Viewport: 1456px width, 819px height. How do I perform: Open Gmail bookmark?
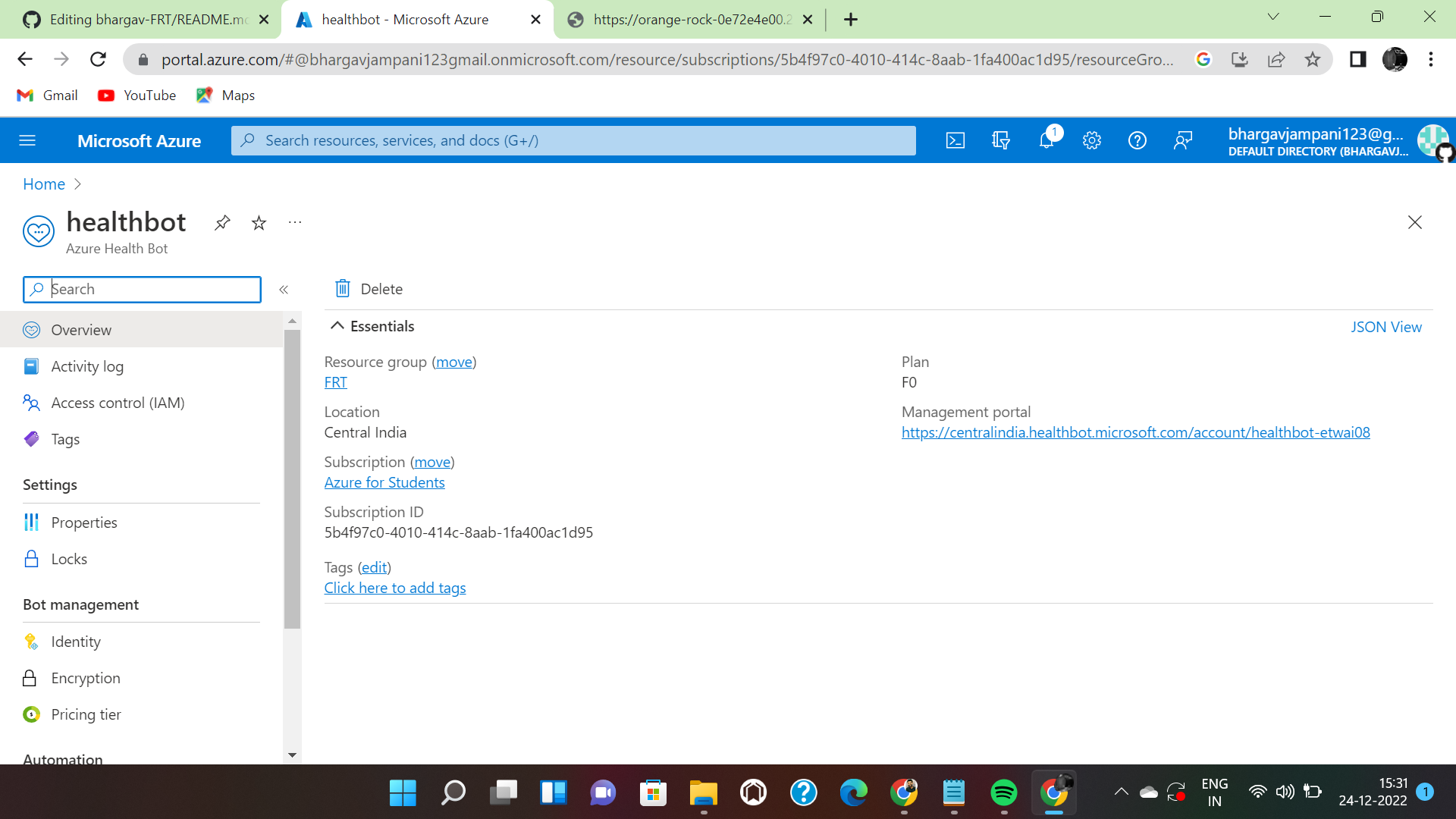point(47,96)
